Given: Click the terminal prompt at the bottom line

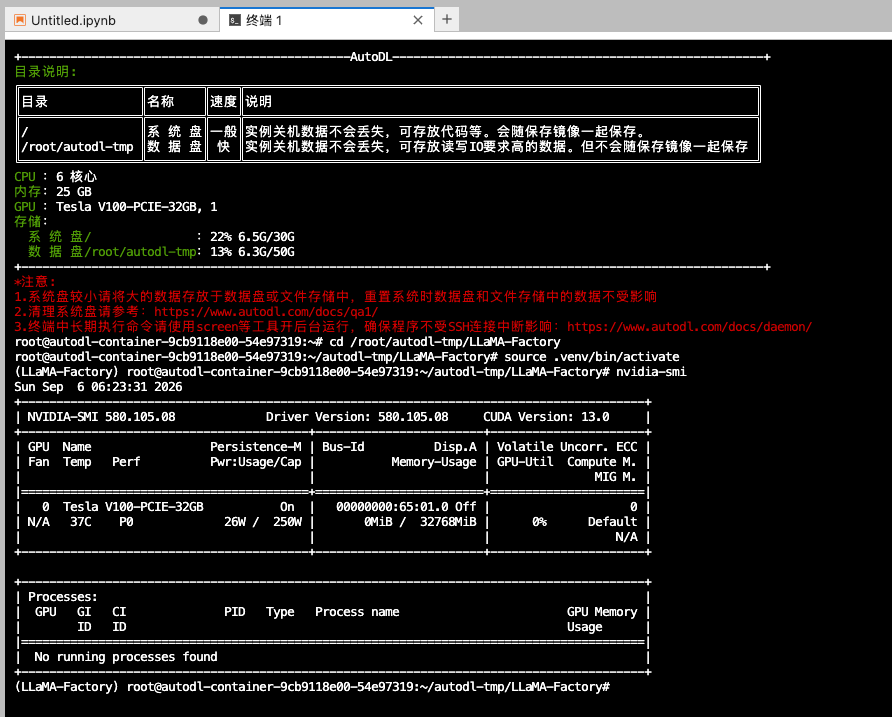Looking at the screenshot, I should (x=312, y=687).
